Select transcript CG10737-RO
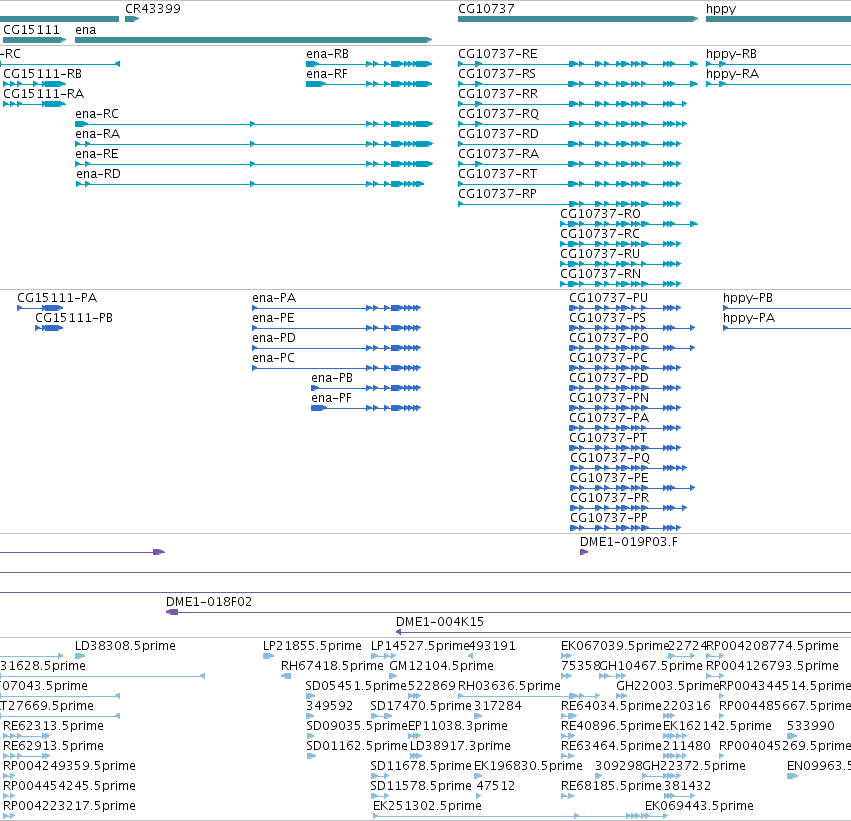This screenshot has height=821, width=851. [629, 224]
